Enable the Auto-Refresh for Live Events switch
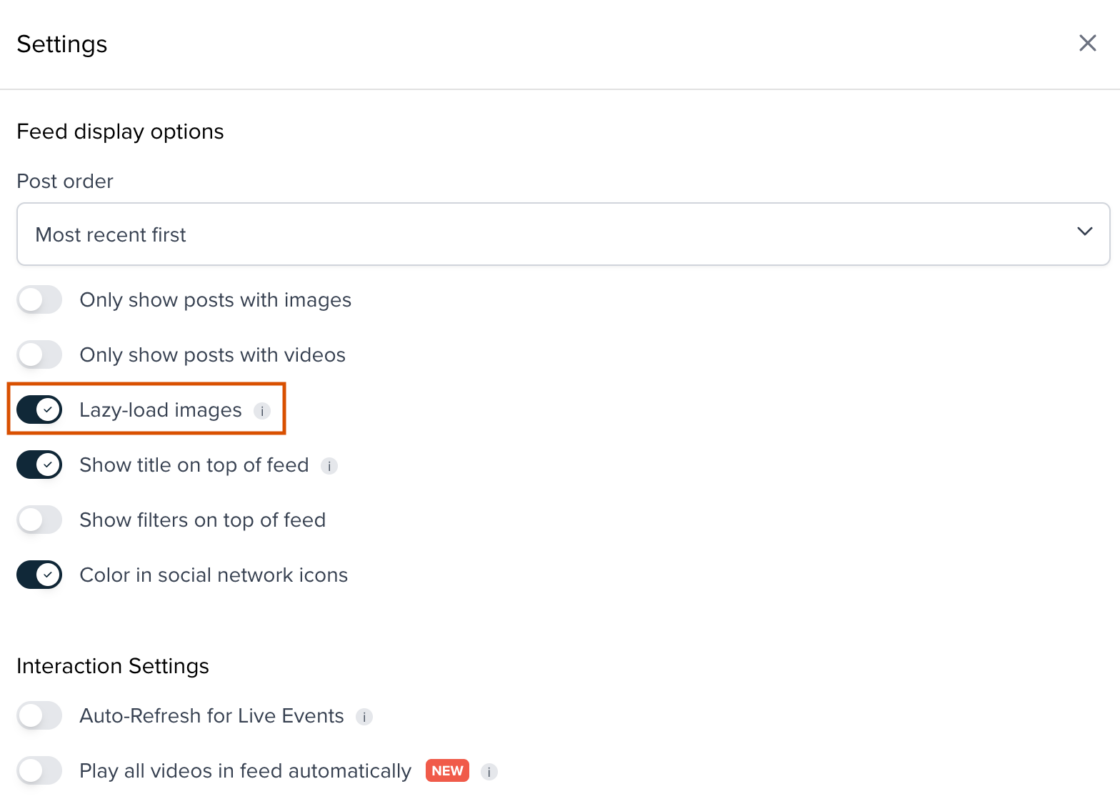This screenshot has height=799, width=1120. 40,716
